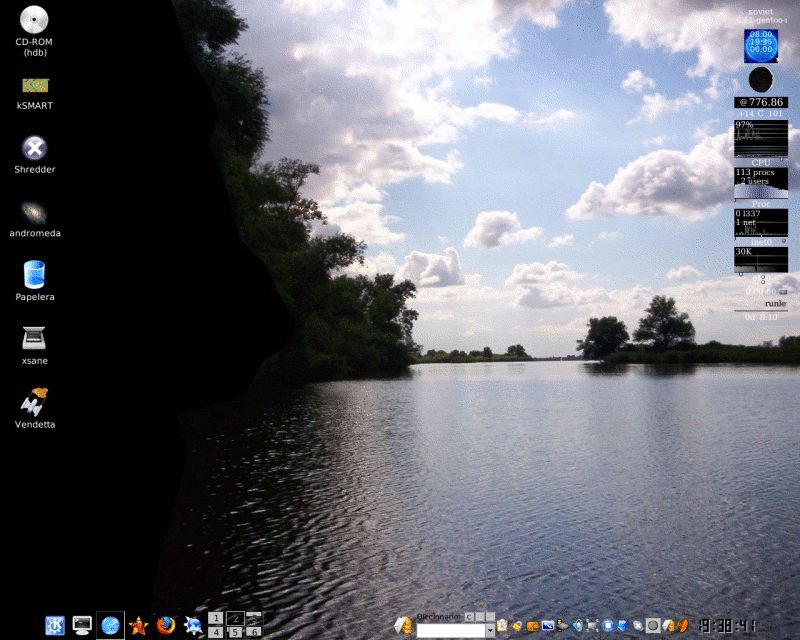The width and height of the screenshot is (800, 640).
Task: Start Vendetta from the desktop
Action: [35, 408]
